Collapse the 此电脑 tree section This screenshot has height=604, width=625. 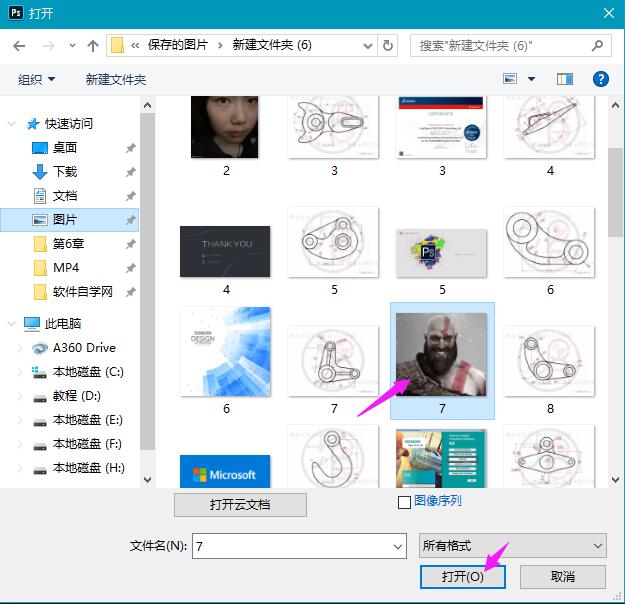pos(12,323)
